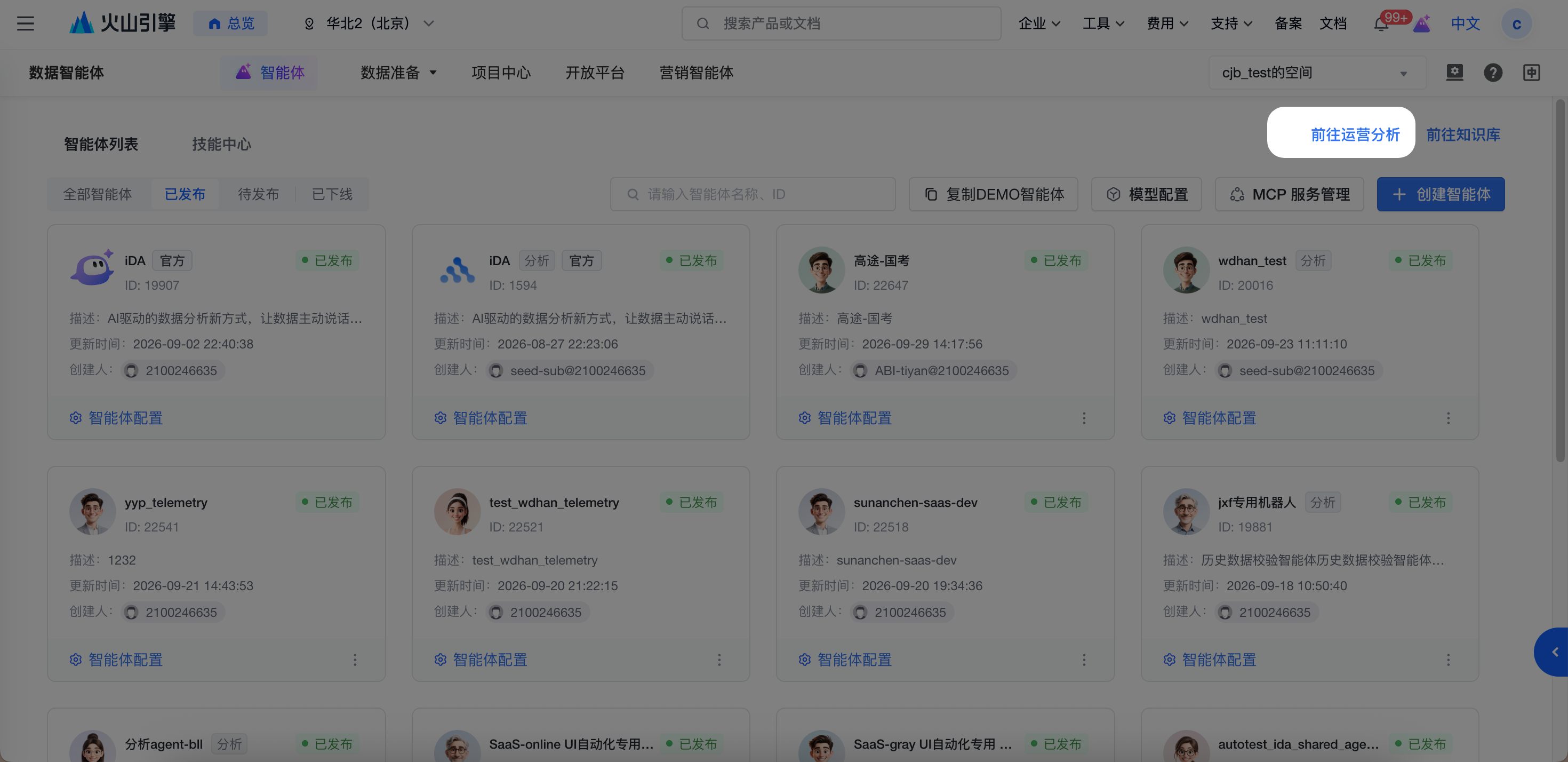Open more options on 高途-国考 card
The image size is (1568, 762).
(1084, 418)
